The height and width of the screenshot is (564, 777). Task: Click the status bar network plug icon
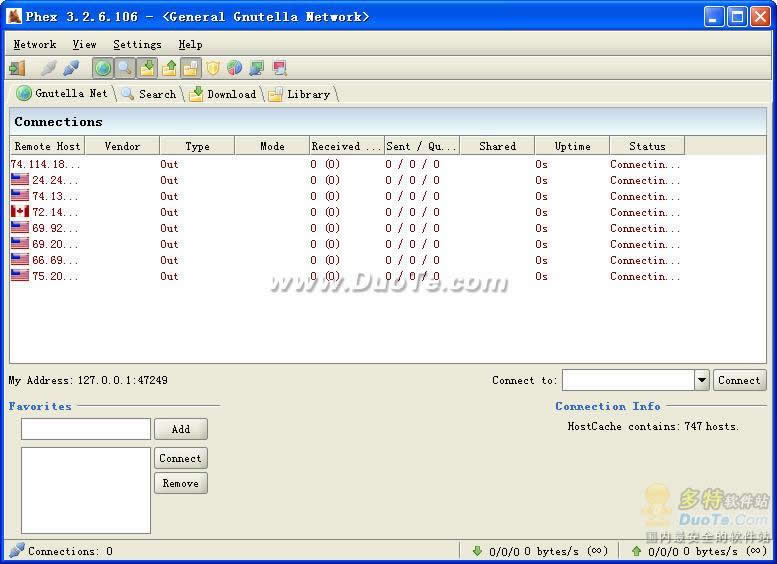tap(16, 550)
